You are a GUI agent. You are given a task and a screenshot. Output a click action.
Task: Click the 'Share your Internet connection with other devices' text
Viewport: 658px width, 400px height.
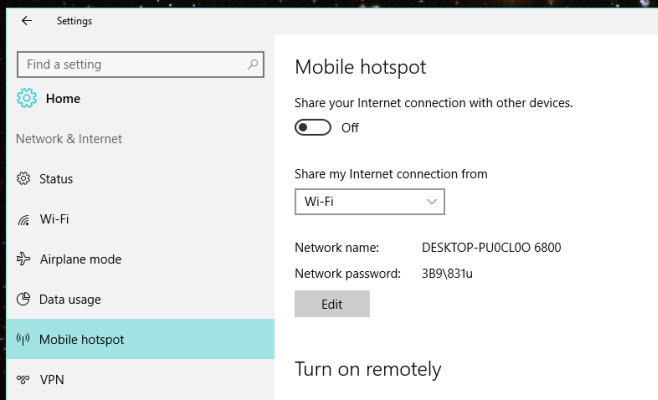433,103
